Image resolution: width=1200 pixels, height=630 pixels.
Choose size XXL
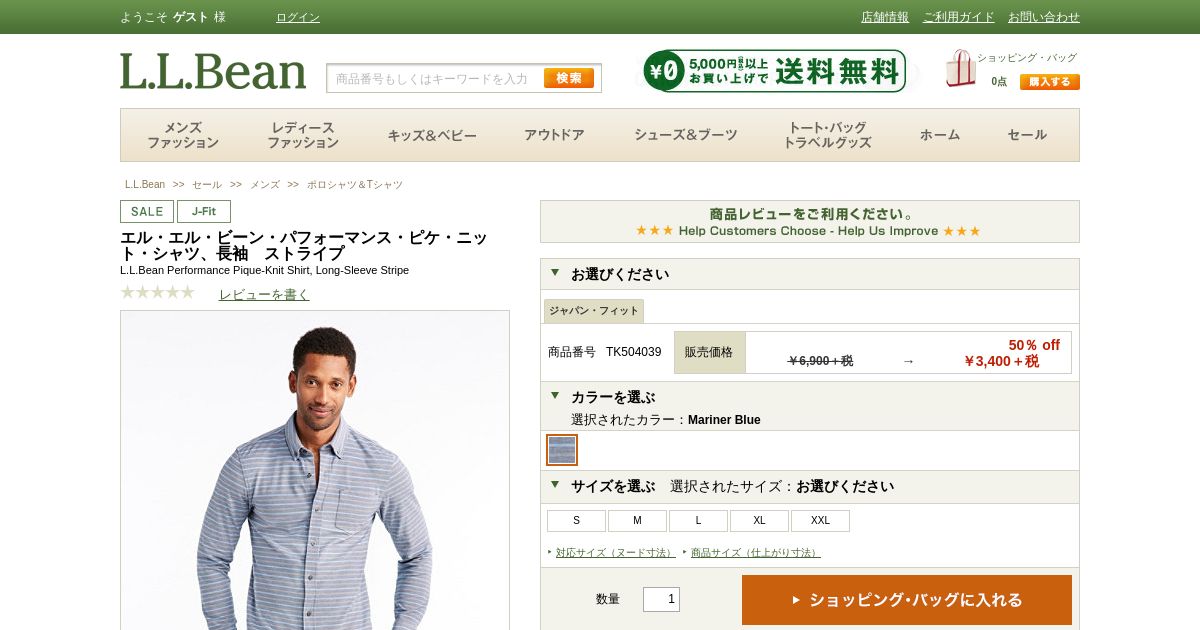(820, 521)
